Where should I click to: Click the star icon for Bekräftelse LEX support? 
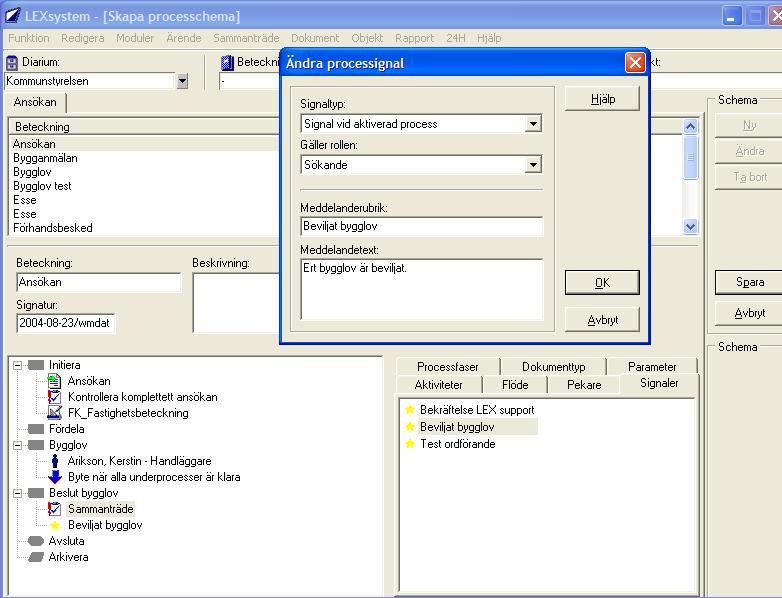[410, 409]
